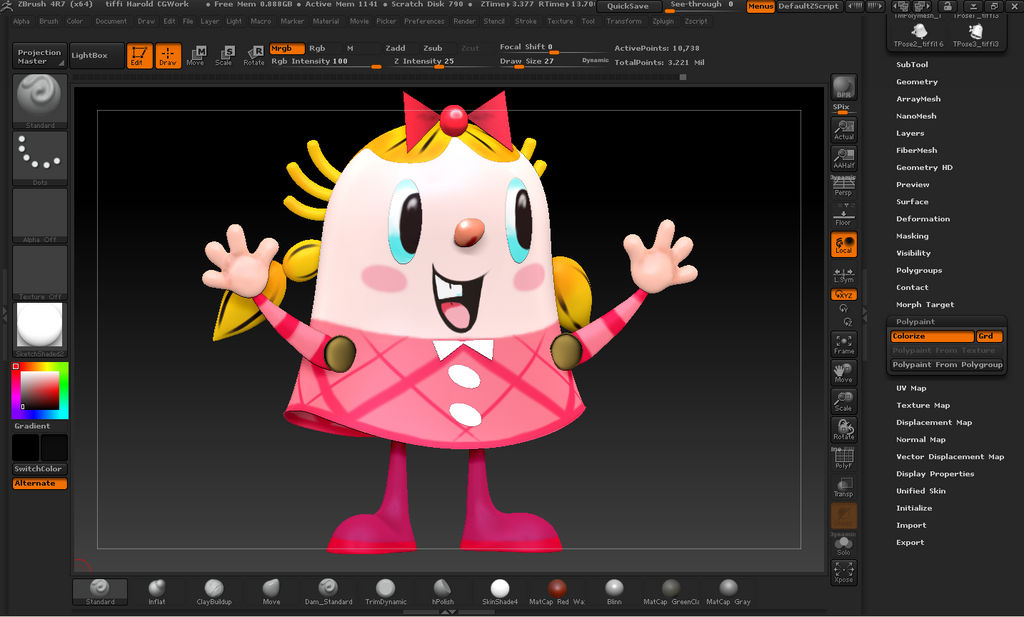1024x617 pixels.
Task: Toggle Transp transparency mode
Action: [844, 487]
